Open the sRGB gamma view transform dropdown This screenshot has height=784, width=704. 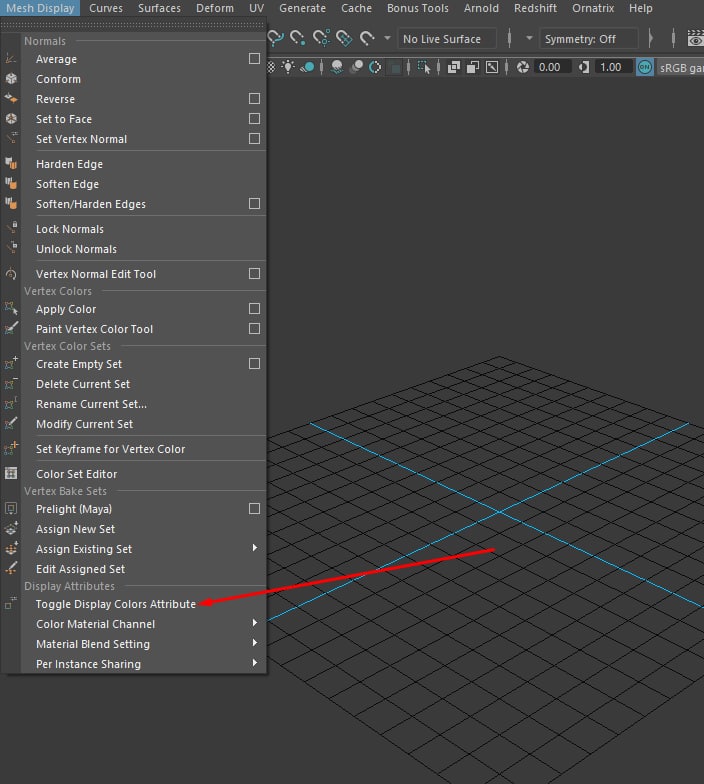point(680,68)
